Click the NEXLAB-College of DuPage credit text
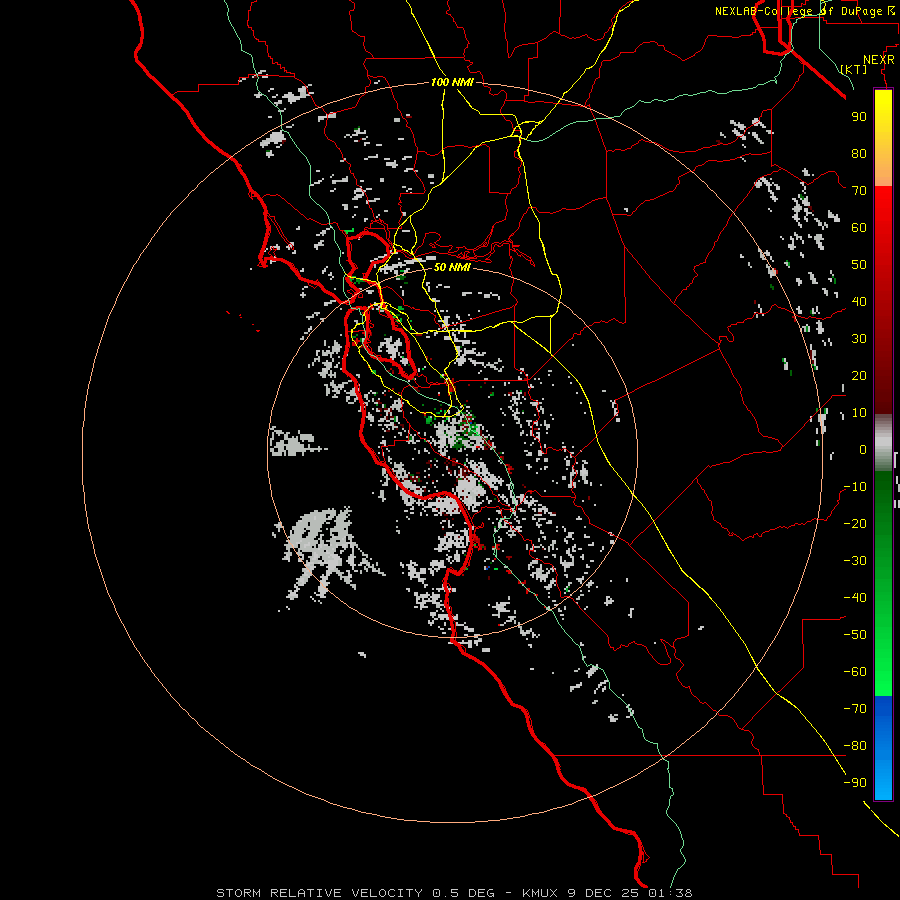 (x=804, y=11)
